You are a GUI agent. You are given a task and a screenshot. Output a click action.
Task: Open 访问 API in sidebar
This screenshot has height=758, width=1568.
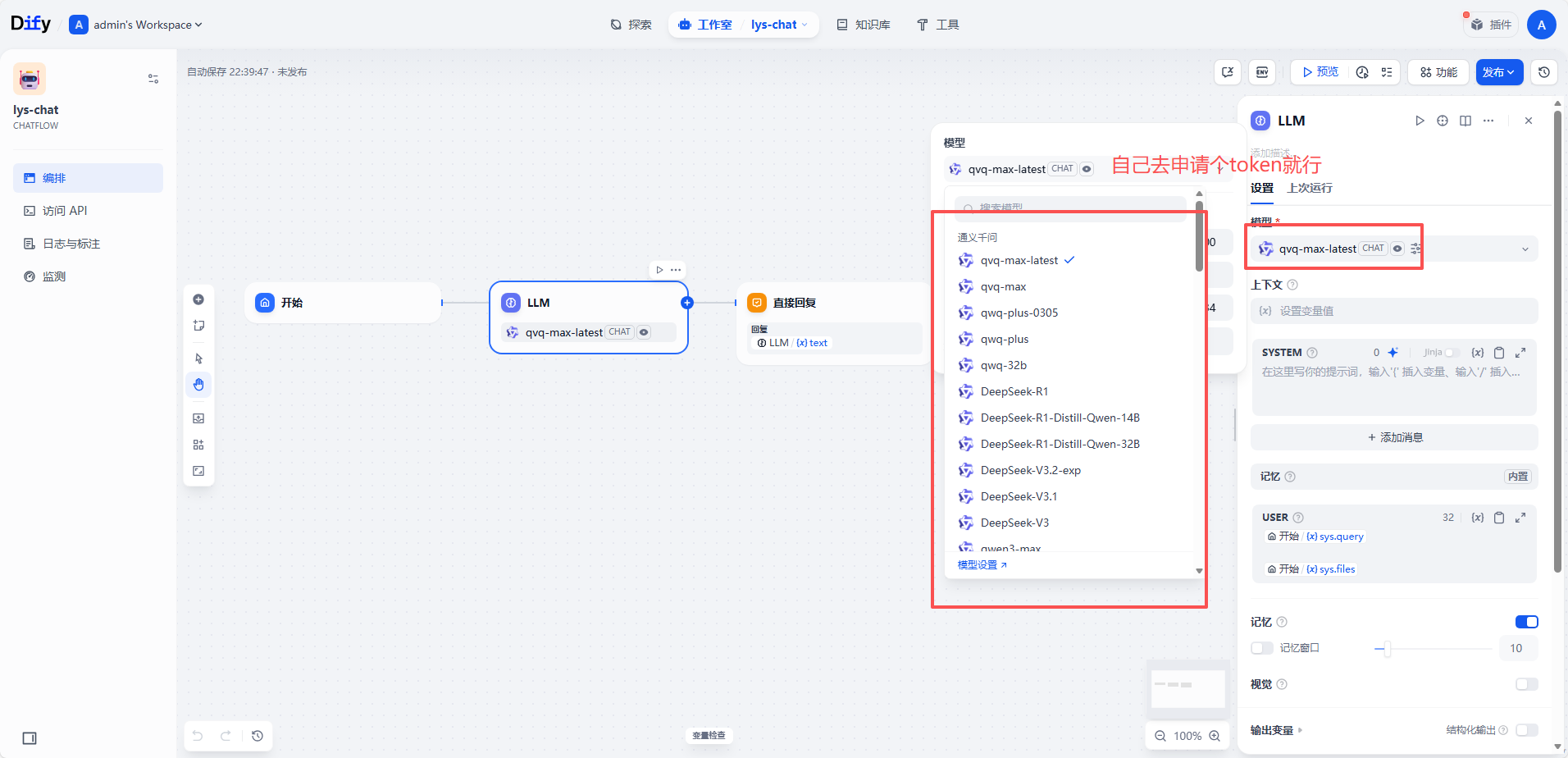[x=88, y=211]
